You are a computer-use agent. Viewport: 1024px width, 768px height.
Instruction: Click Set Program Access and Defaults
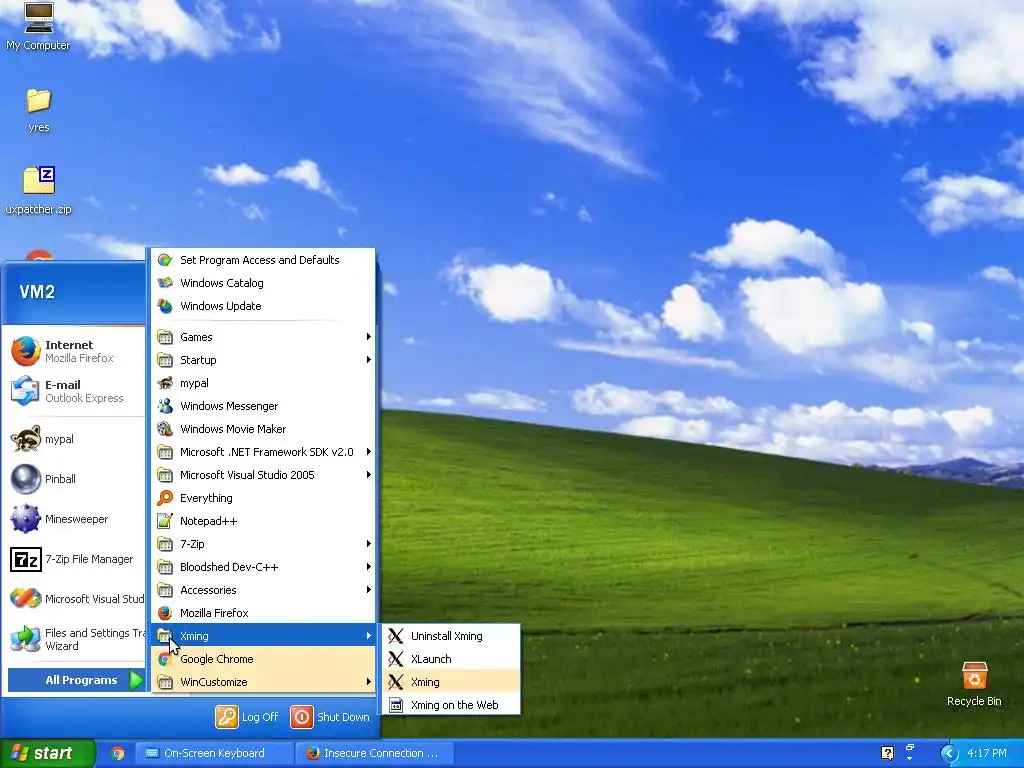point(264,260)
